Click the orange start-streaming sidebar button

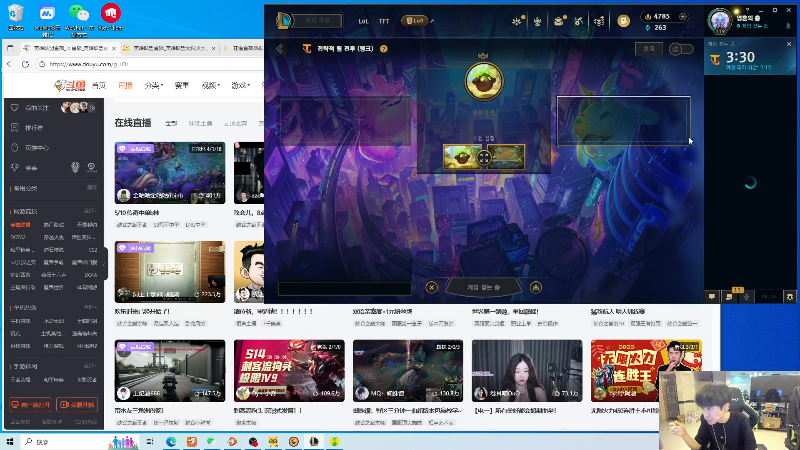(x=77, y=405)
